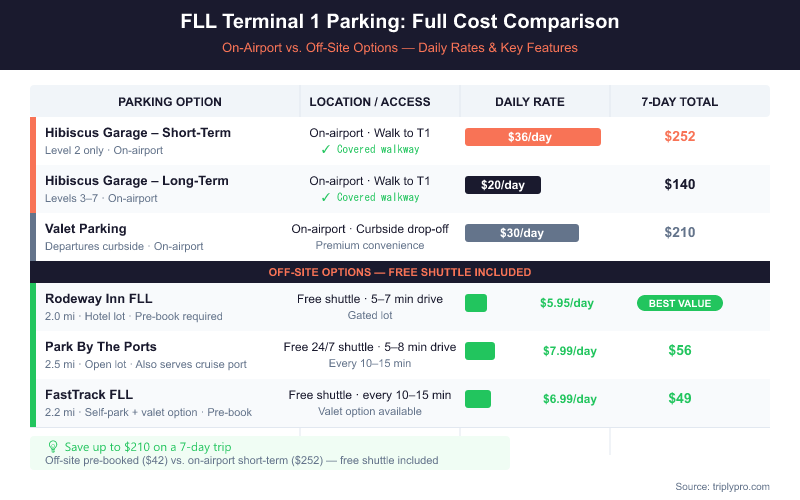Click the checkmark in the Short-Term garage row

(x=326, y=150)
